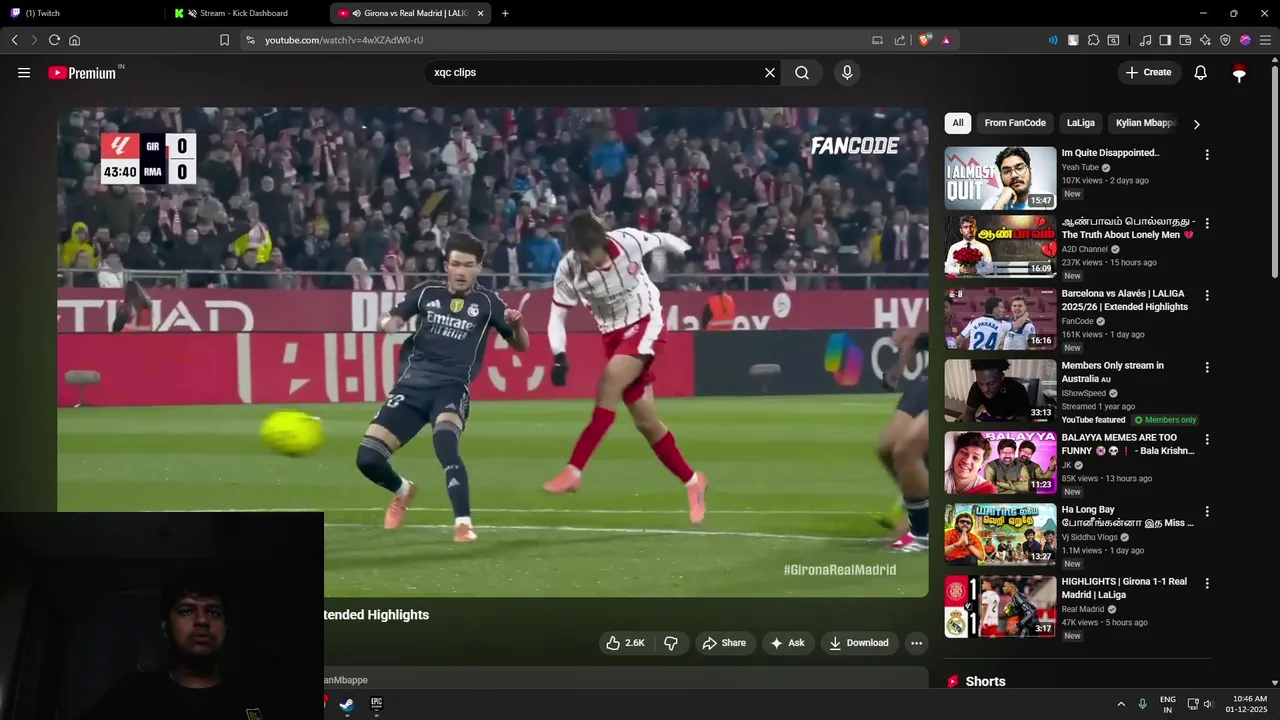Open Brave Shields lion icon

(x=925, y=40)
